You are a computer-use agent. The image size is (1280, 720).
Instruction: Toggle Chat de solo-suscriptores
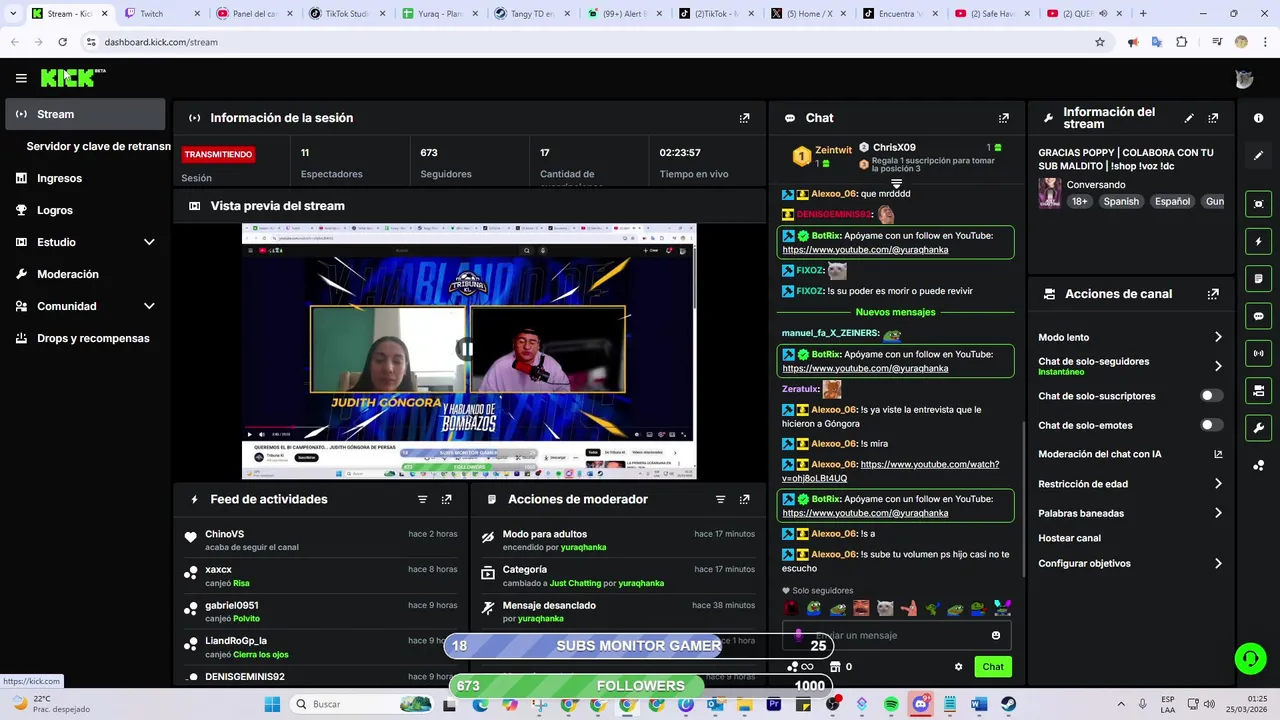point(1211,396)
